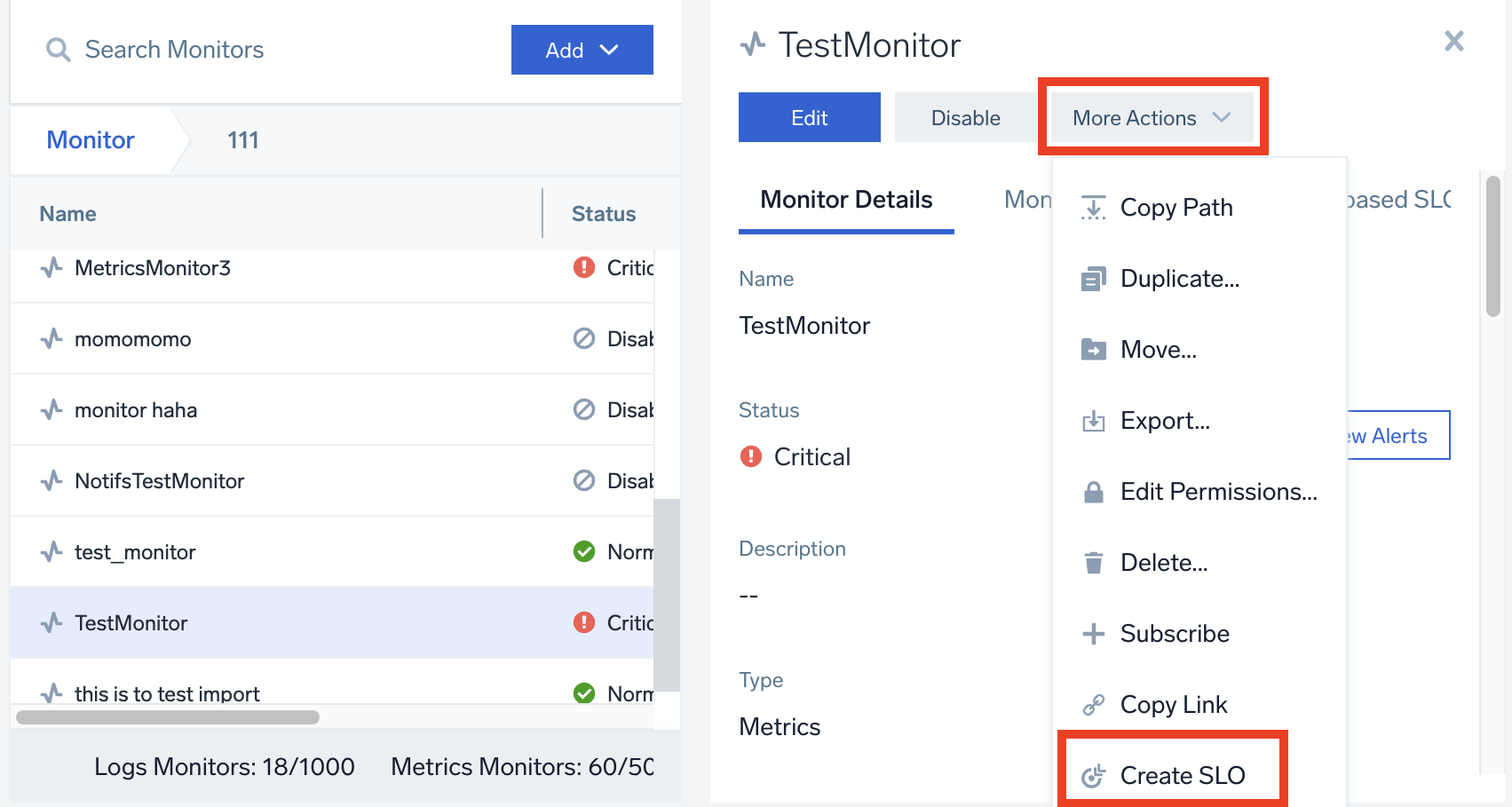Viewport: 1512px width, 807px height.
Task: Click the search magnifier icon
Action: point(57,50)
